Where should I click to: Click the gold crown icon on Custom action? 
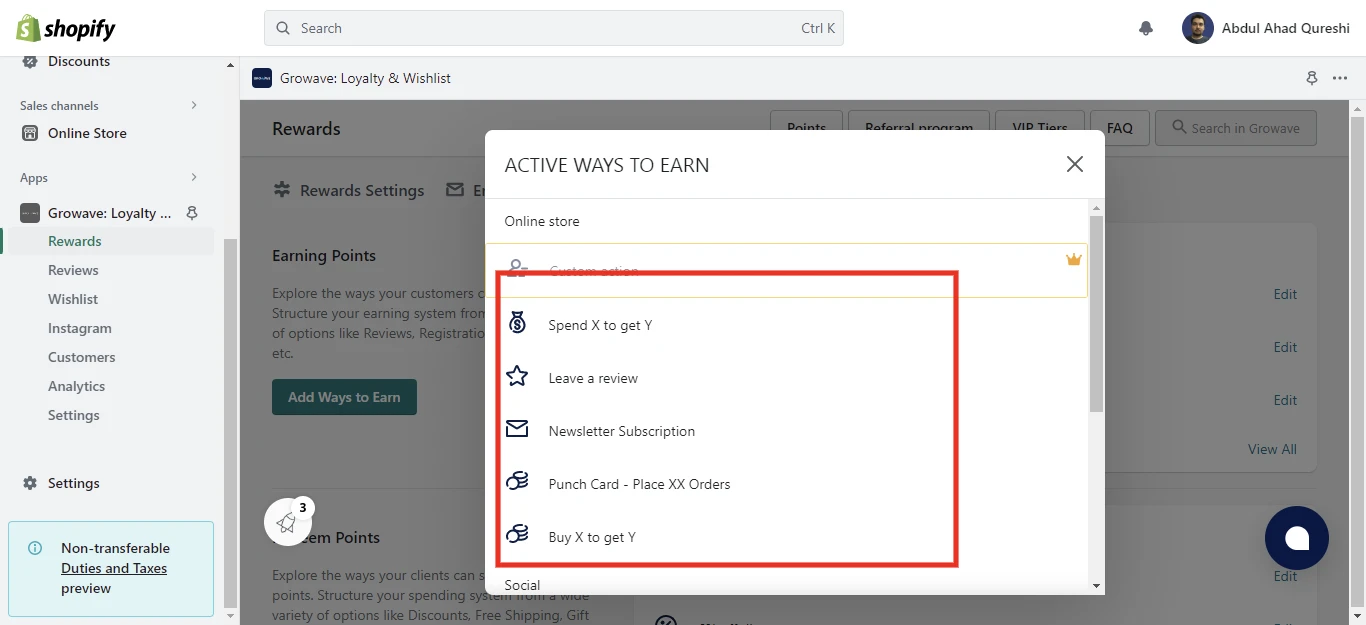1074,260
